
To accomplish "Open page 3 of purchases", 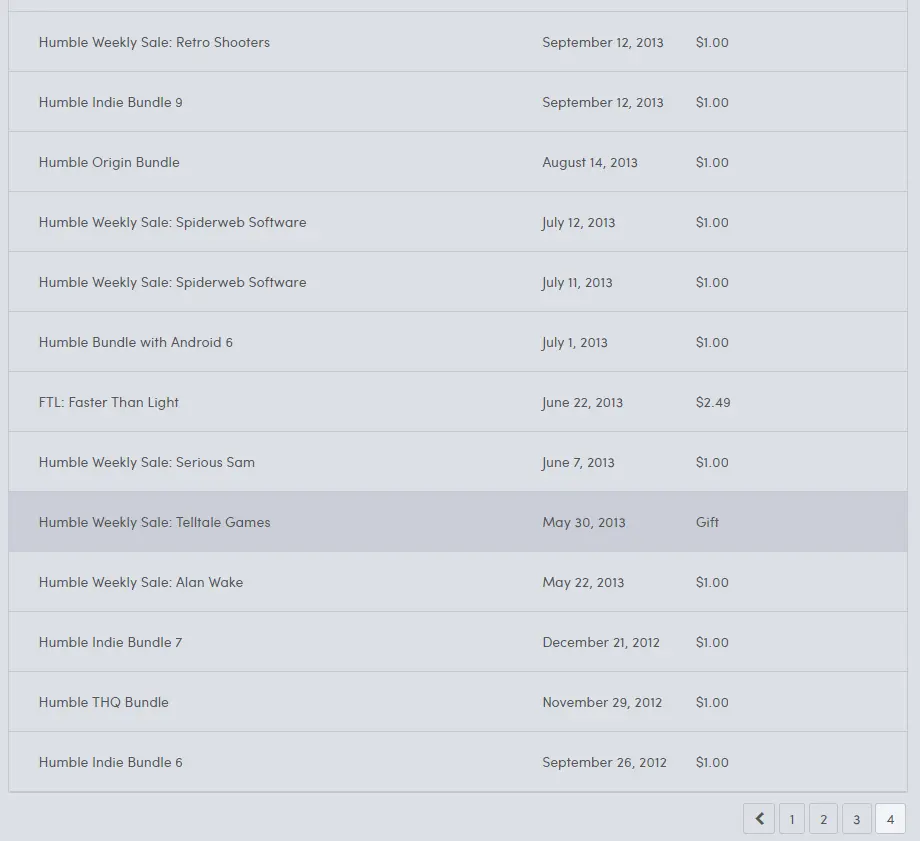I will pyautogui.click(x=856, y=819).
